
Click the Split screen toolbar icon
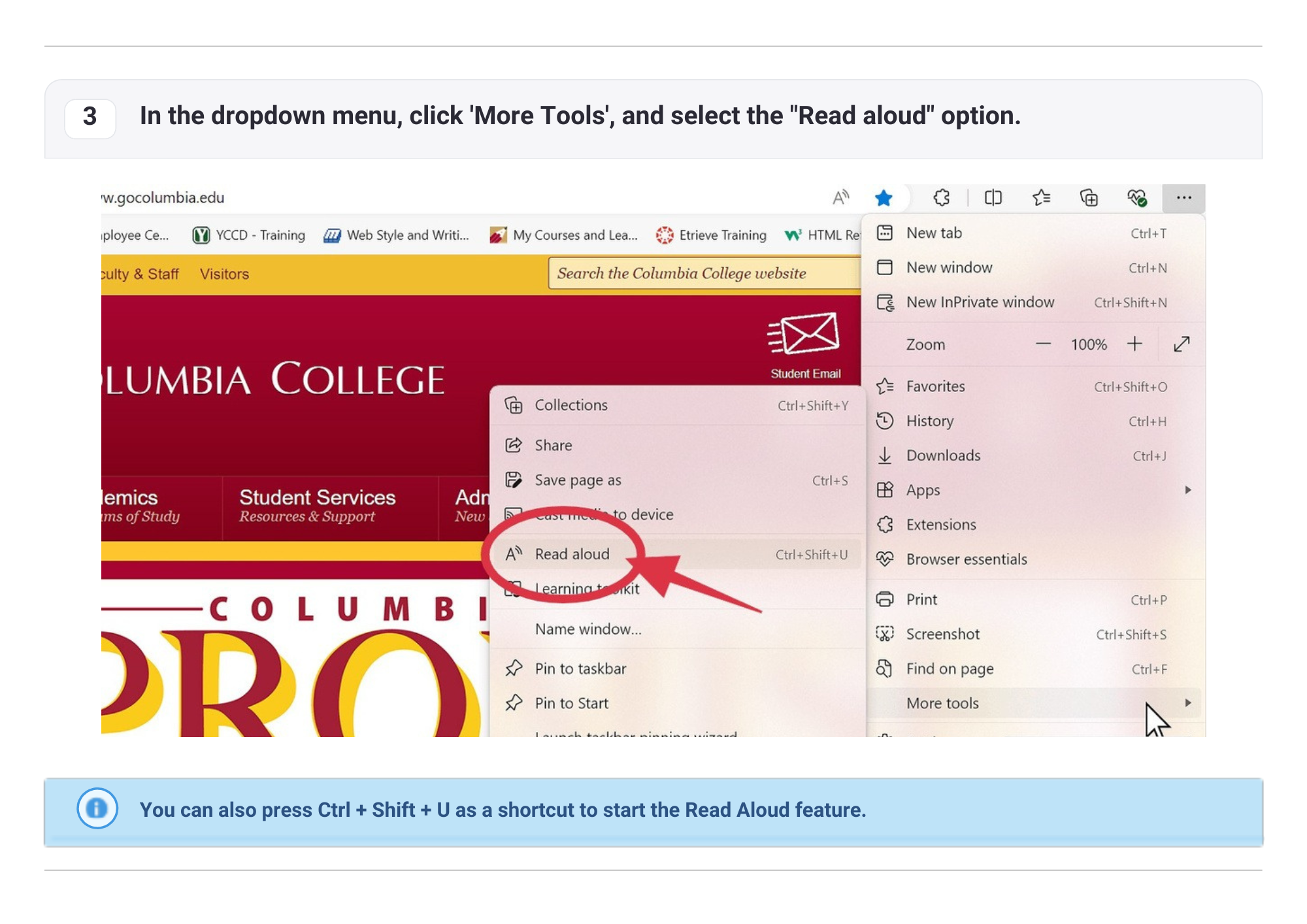click(993, 197)
